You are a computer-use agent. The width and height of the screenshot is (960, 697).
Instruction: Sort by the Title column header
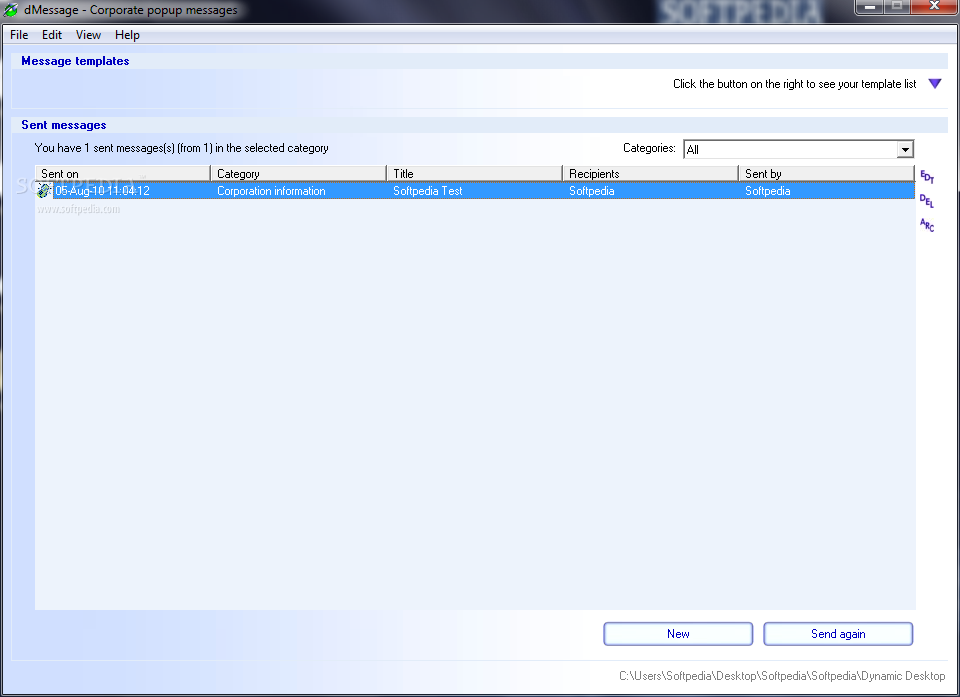pyautogui.click(x=474, y=174)
